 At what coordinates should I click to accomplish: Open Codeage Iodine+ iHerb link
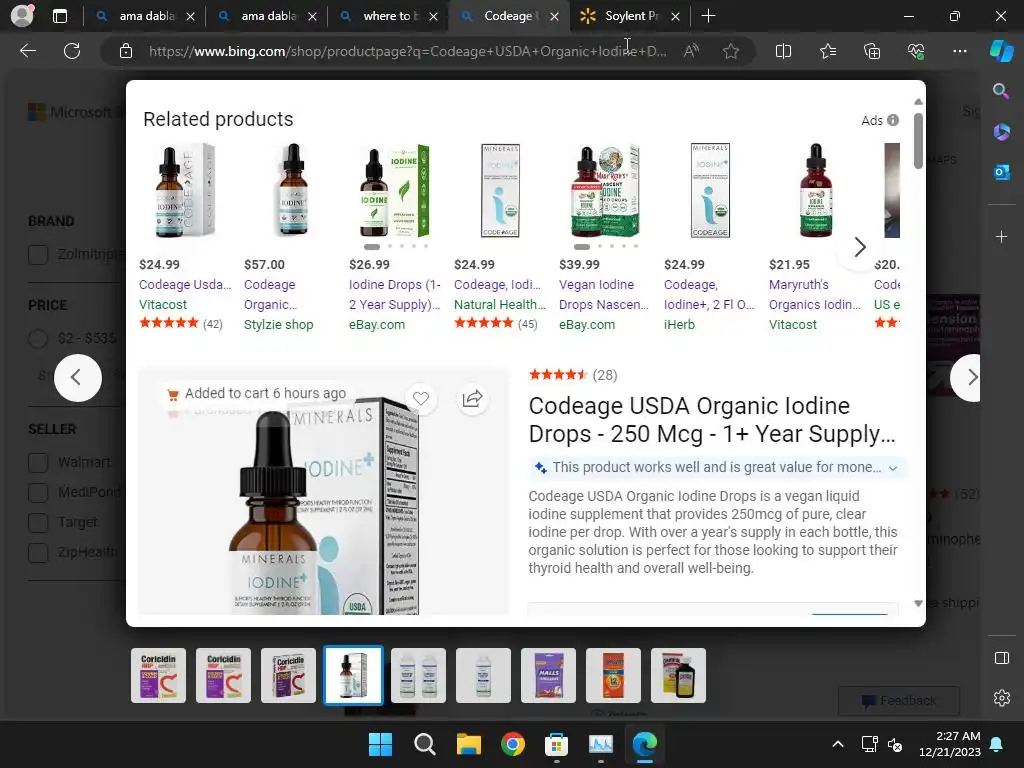[x=709, y=295]
